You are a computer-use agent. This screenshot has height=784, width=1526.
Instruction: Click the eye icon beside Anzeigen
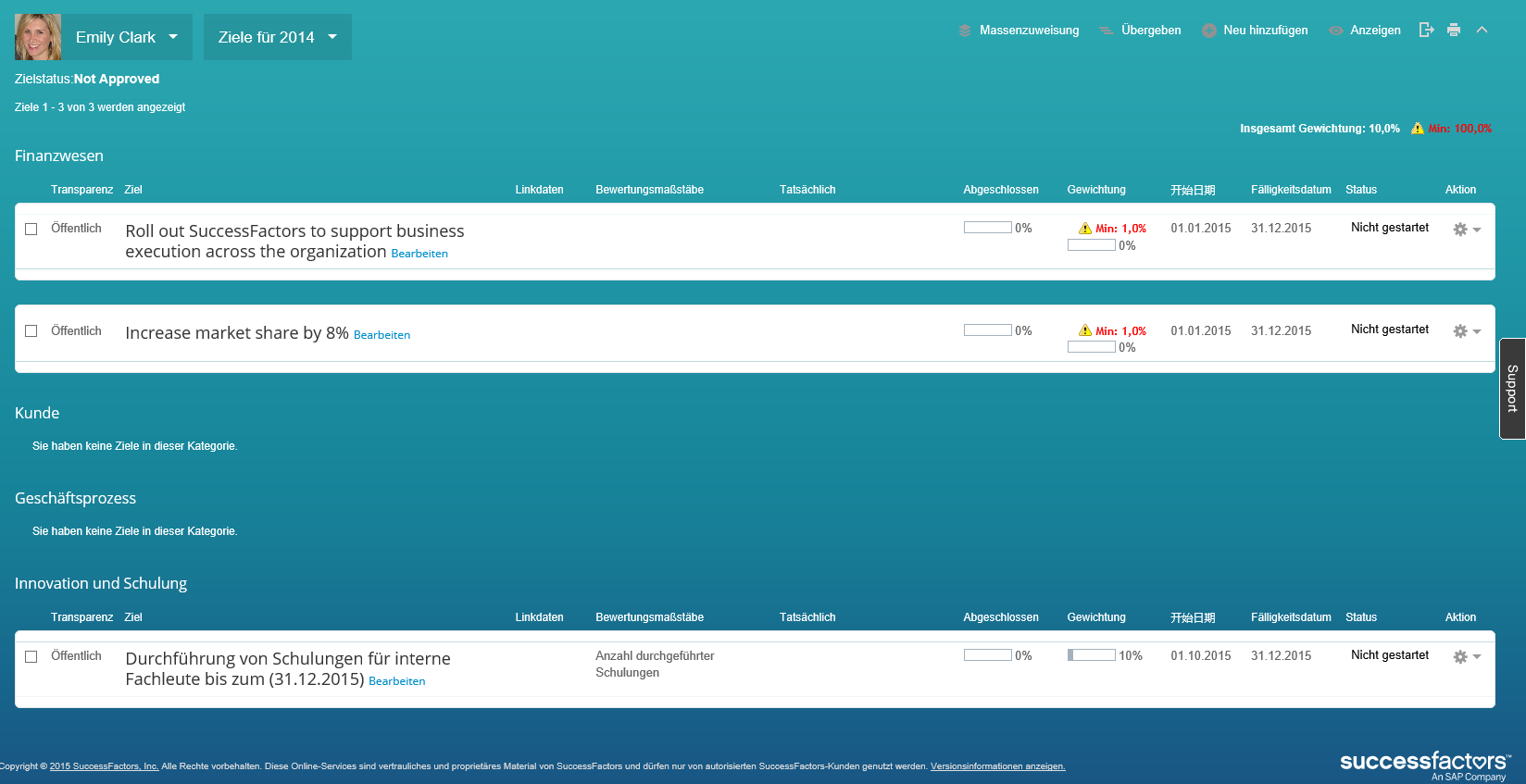tap(1335, 31)
